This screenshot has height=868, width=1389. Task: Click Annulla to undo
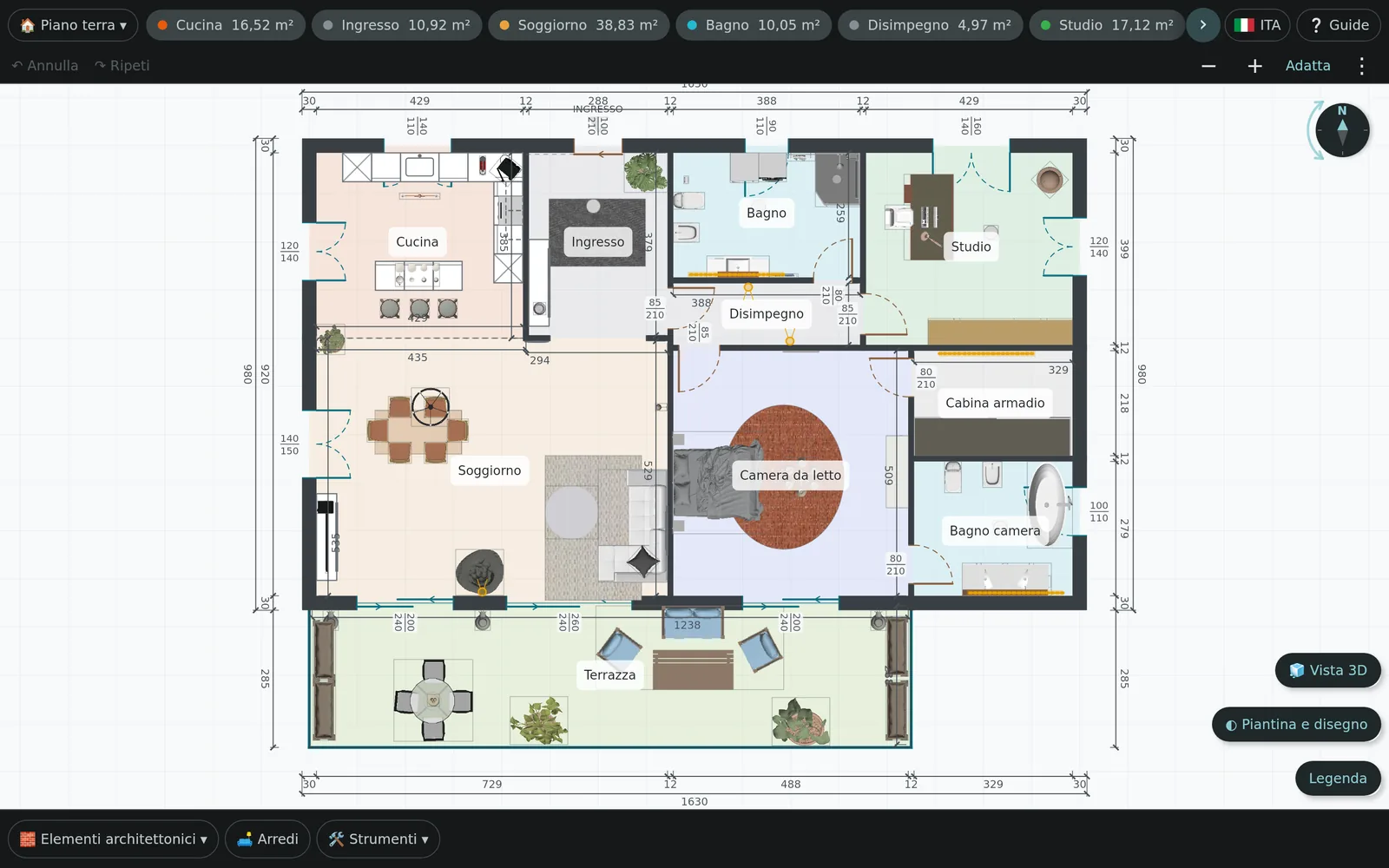click(45, 65)
